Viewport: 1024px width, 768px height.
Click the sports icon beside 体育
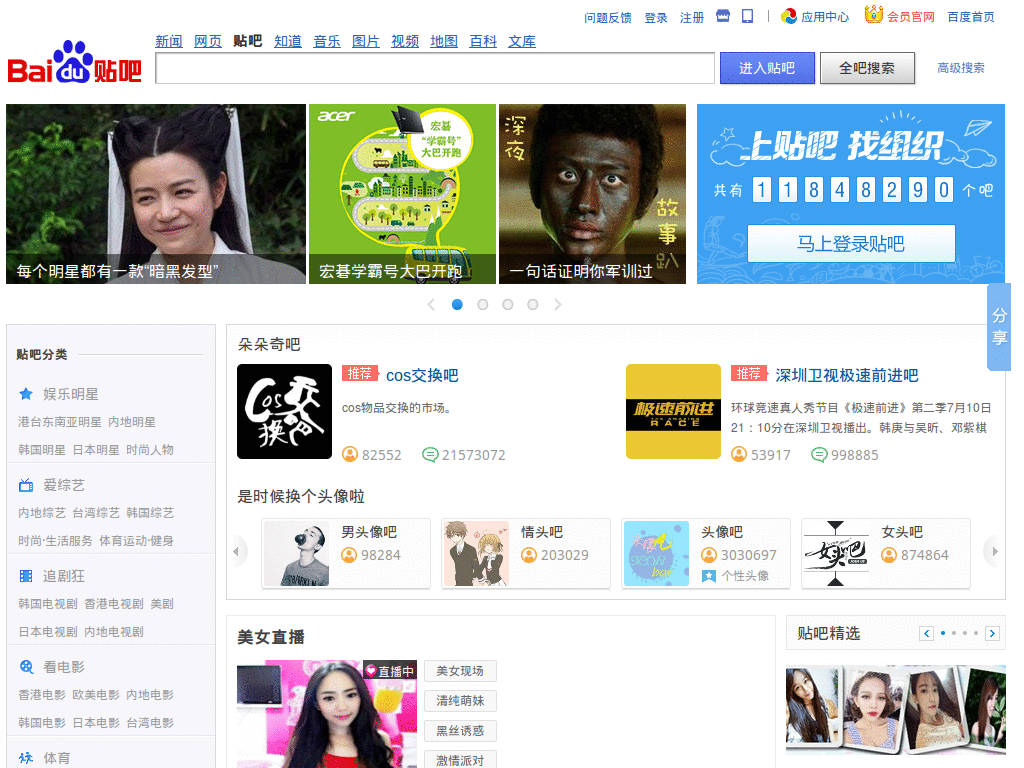point(25,758)
